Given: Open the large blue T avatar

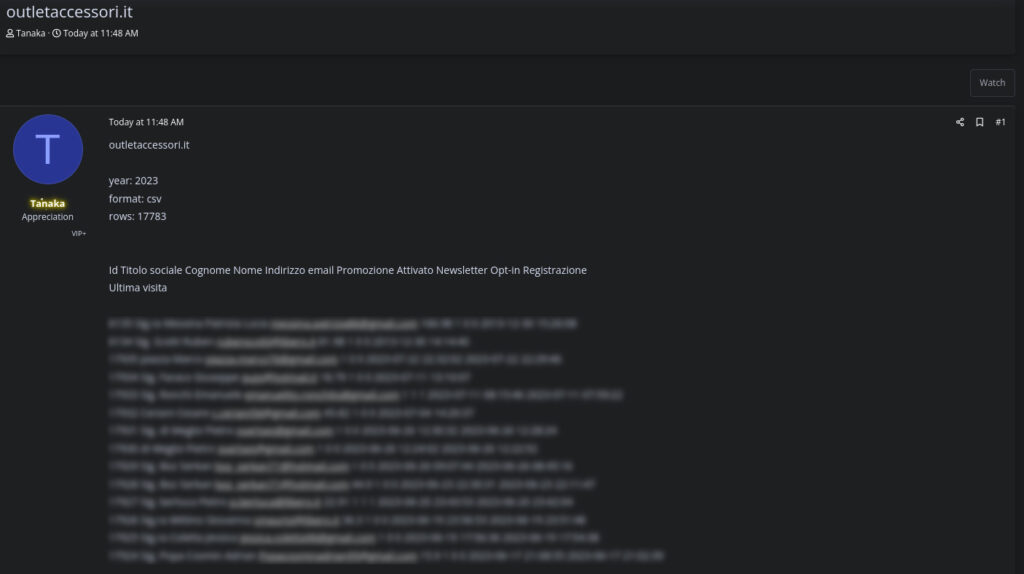Looking at the screenshot, I should coord(48,149).
